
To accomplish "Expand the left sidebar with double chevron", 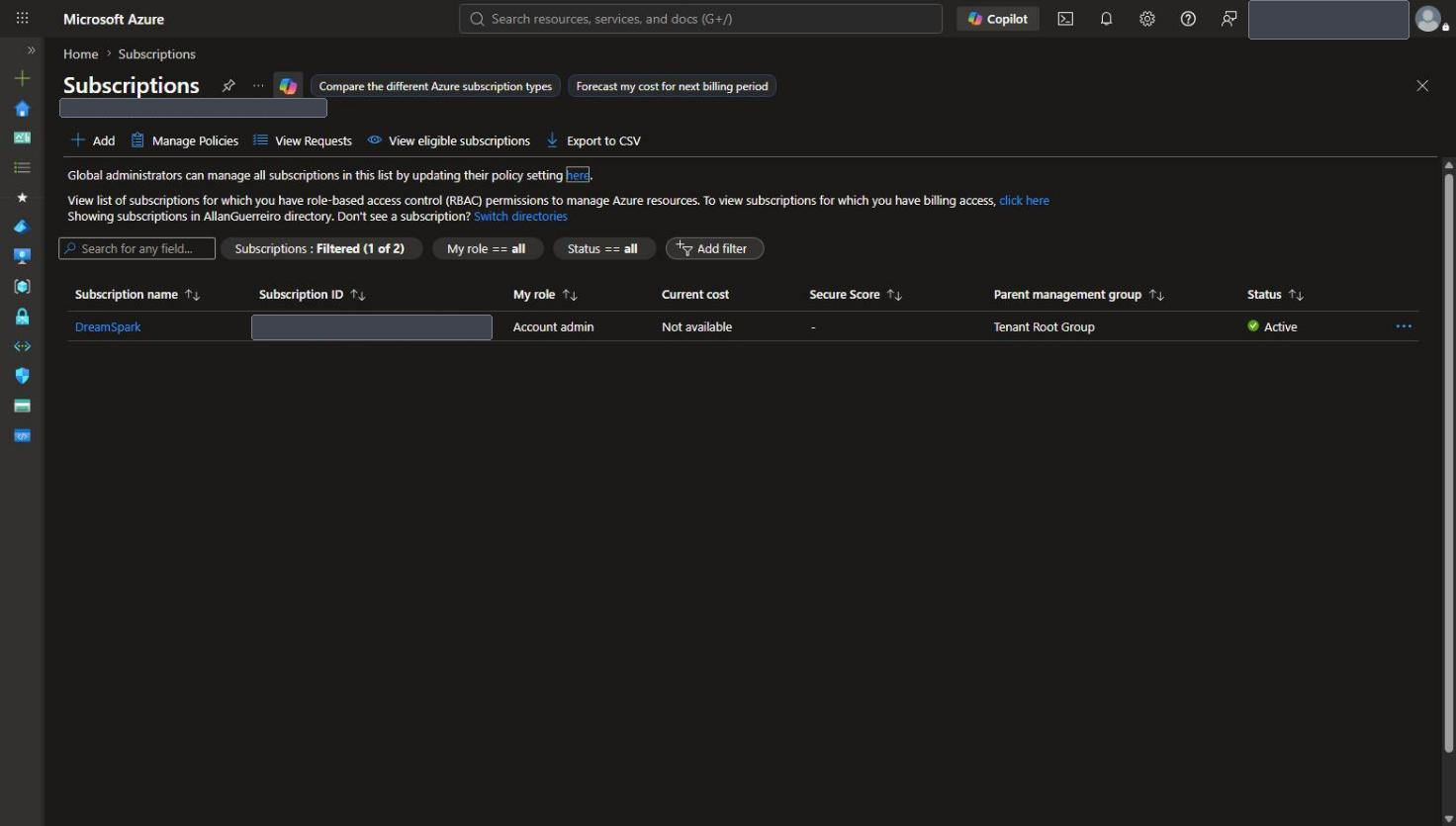I will pos(31,49).
